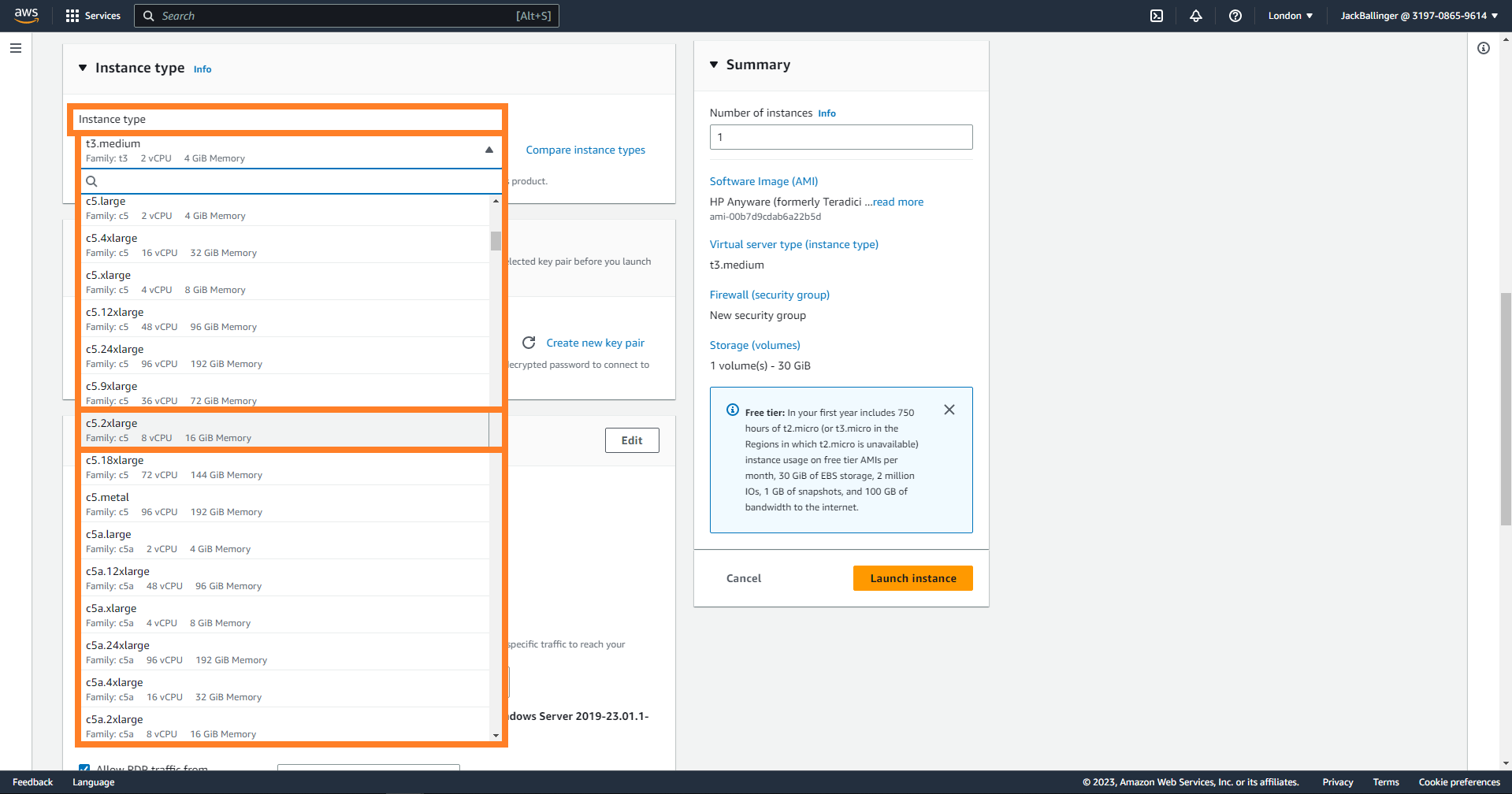Open Virtual server type link
Screen dimensions: 1512x794
pos(793,244)
